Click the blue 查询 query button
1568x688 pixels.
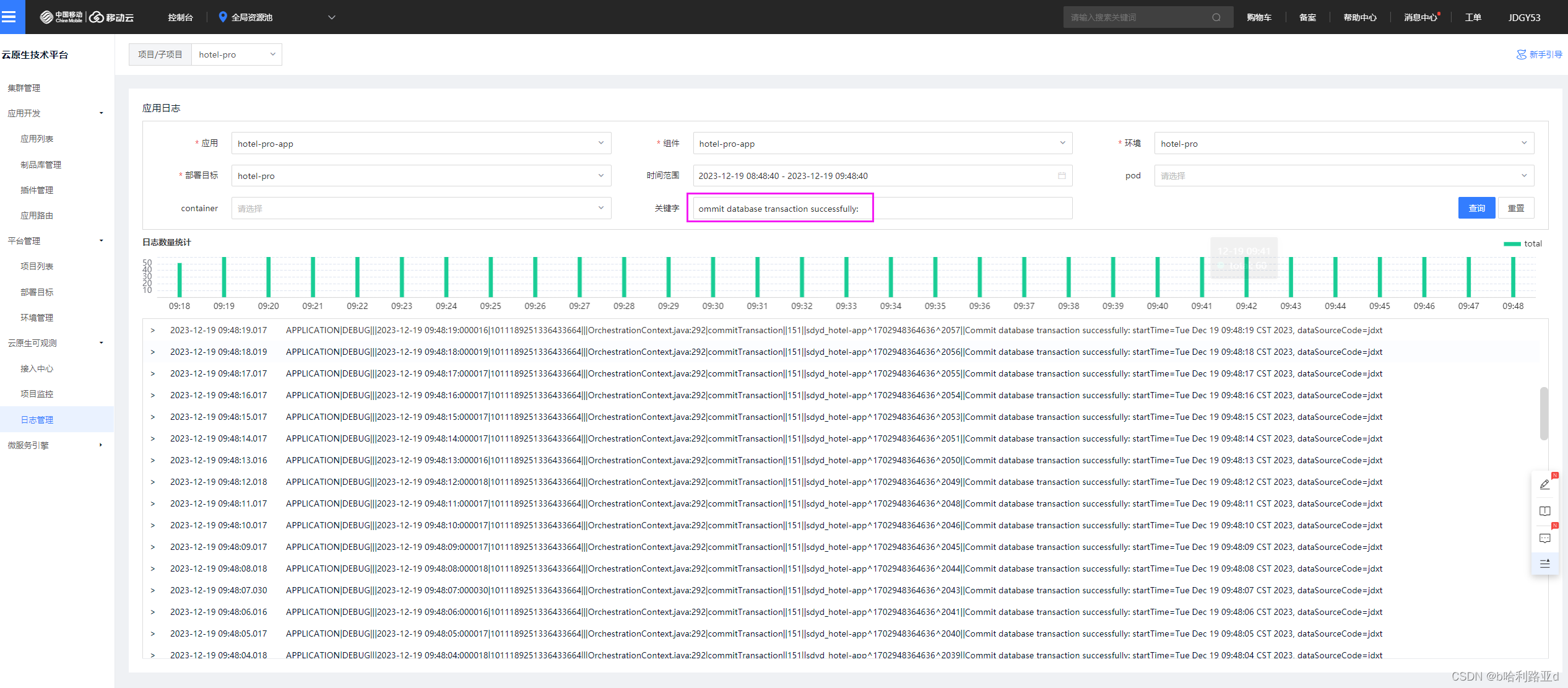(1476, 208)
